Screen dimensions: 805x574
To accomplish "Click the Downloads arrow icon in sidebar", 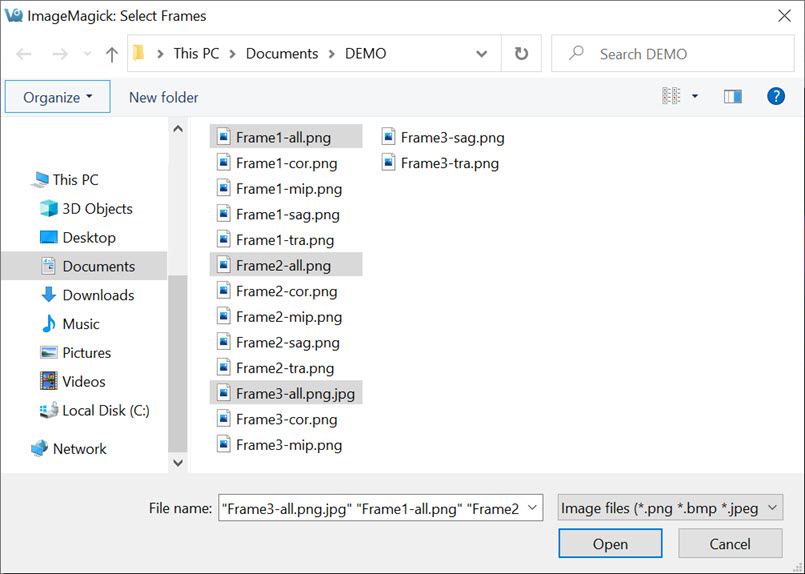I will coord(48,295).
